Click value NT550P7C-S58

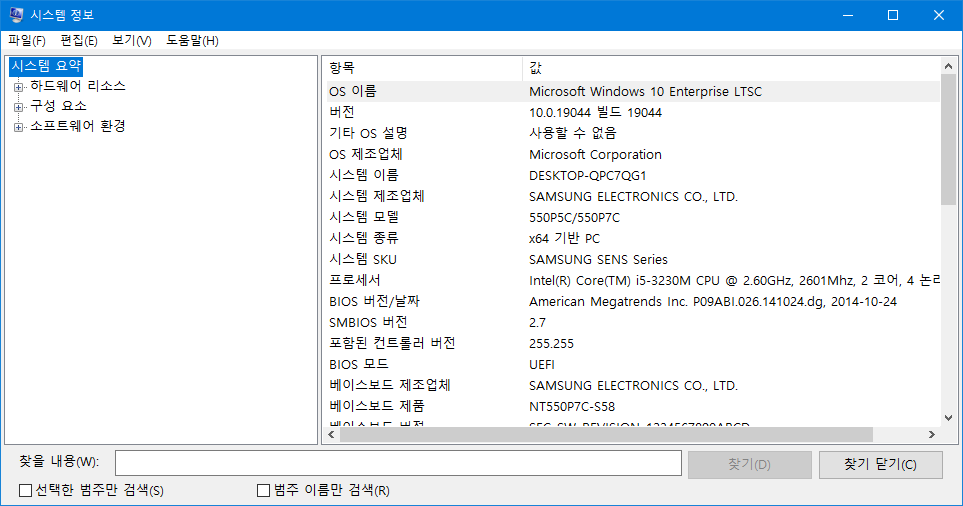572,406
